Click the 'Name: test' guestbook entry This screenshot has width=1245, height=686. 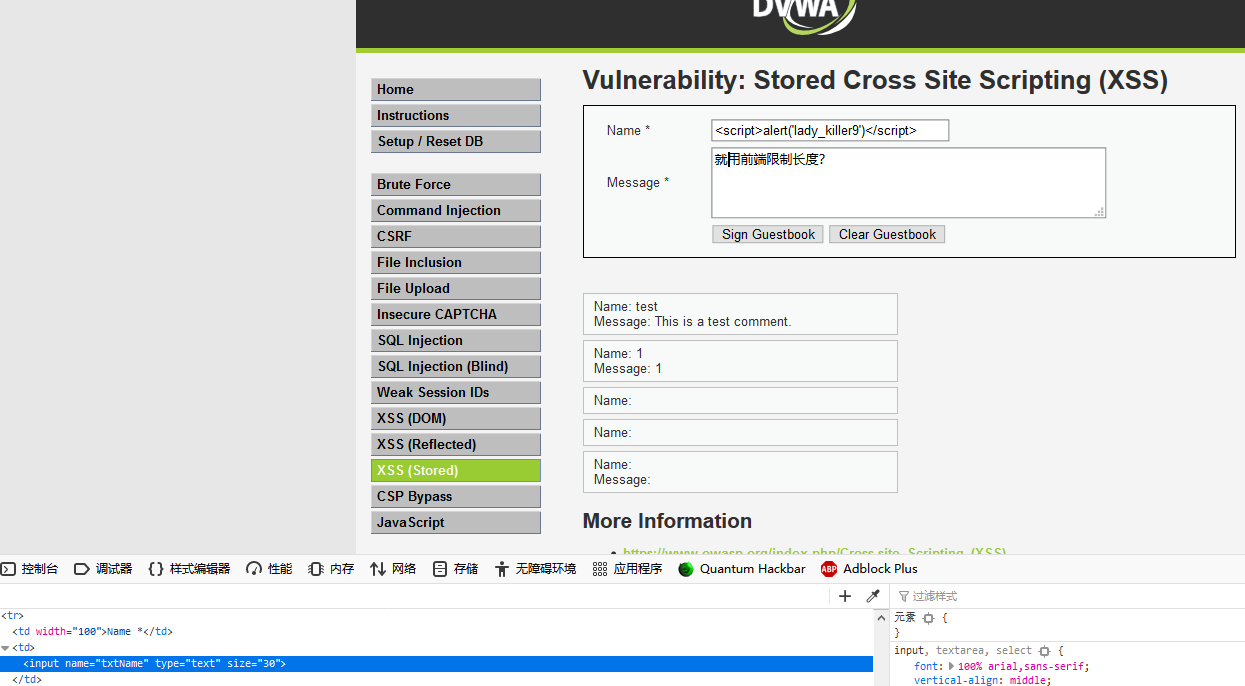coord(740,314)
